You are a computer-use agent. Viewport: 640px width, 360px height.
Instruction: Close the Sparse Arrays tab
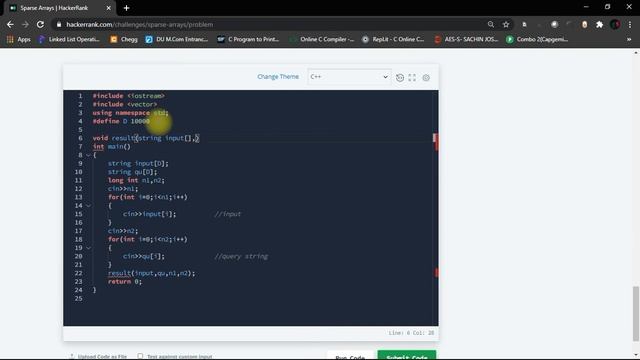109,8
